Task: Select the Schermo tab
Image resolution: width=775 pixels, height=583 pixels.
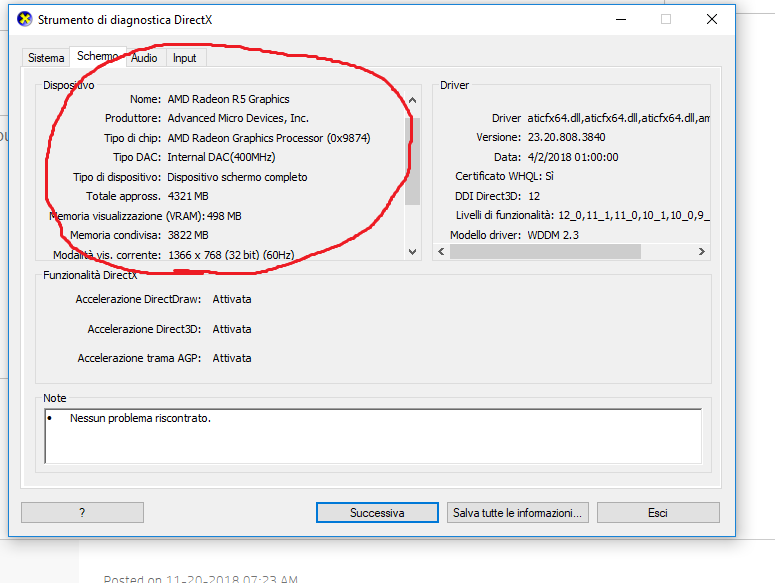Action: pos(97,56)
